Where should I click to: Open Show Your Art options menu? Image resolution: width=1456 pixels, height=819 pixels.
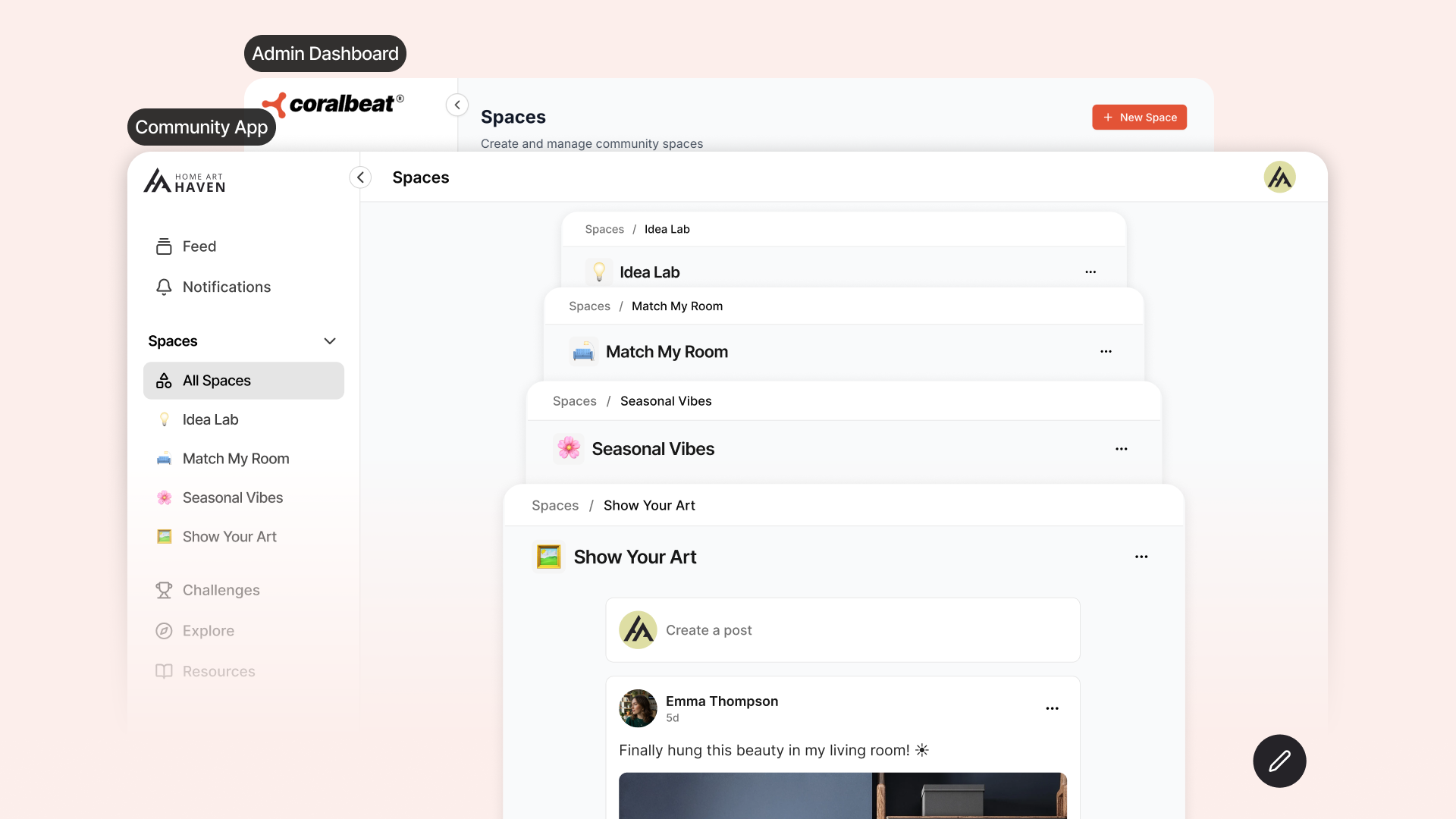(1141, 557)
